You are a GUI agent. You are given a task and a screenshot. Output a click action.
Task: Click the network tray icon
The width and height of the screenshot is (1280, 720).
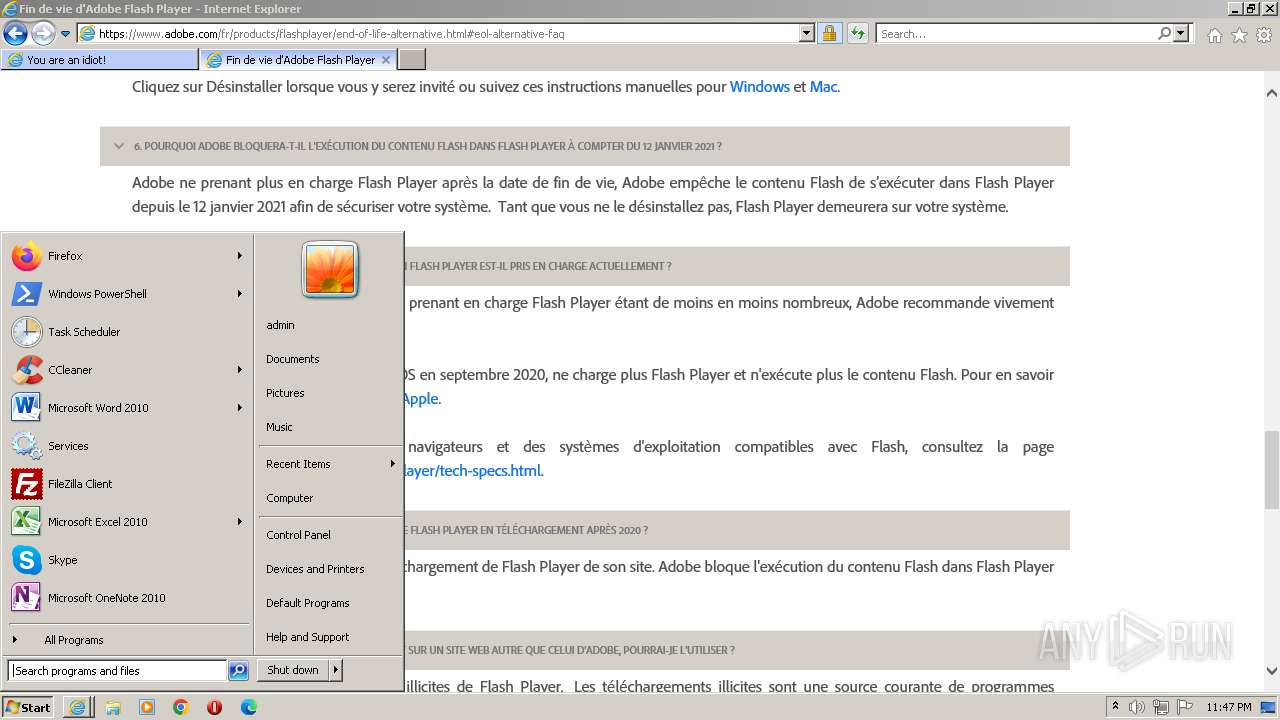[x=1161, y=707]
